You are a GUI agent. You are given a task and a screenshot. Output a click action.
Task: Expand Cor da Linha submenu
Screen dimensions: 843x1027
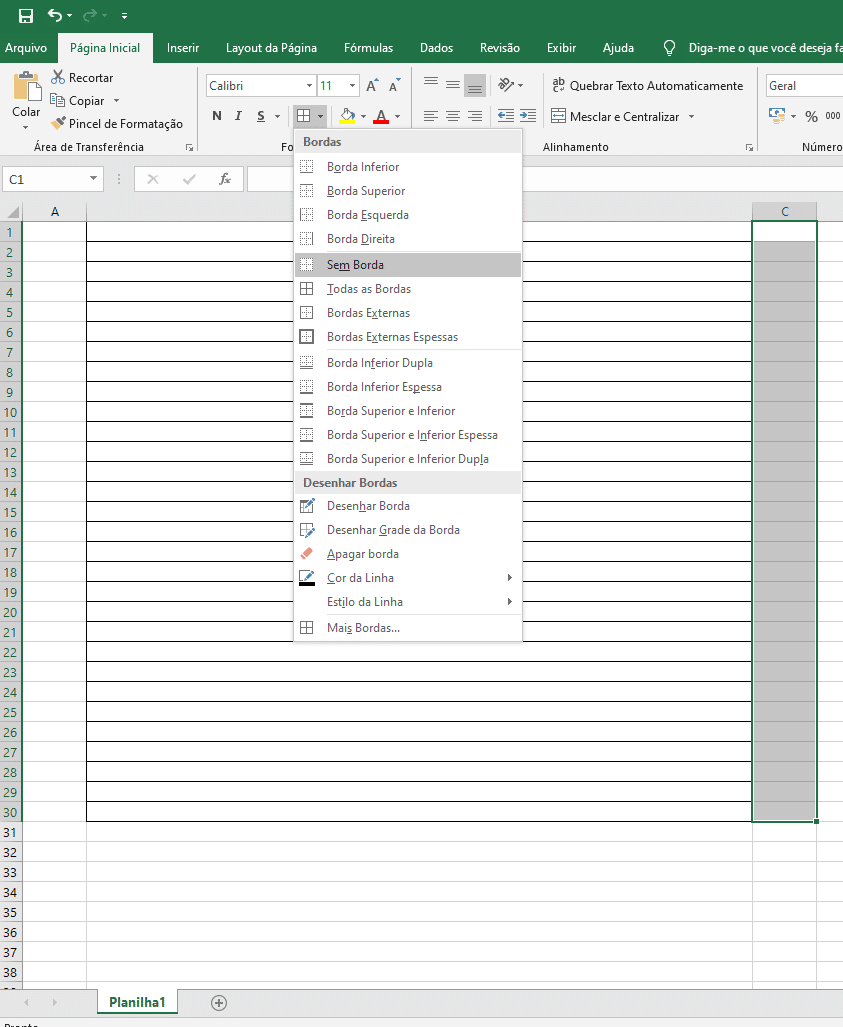click(x=407, y=578)
